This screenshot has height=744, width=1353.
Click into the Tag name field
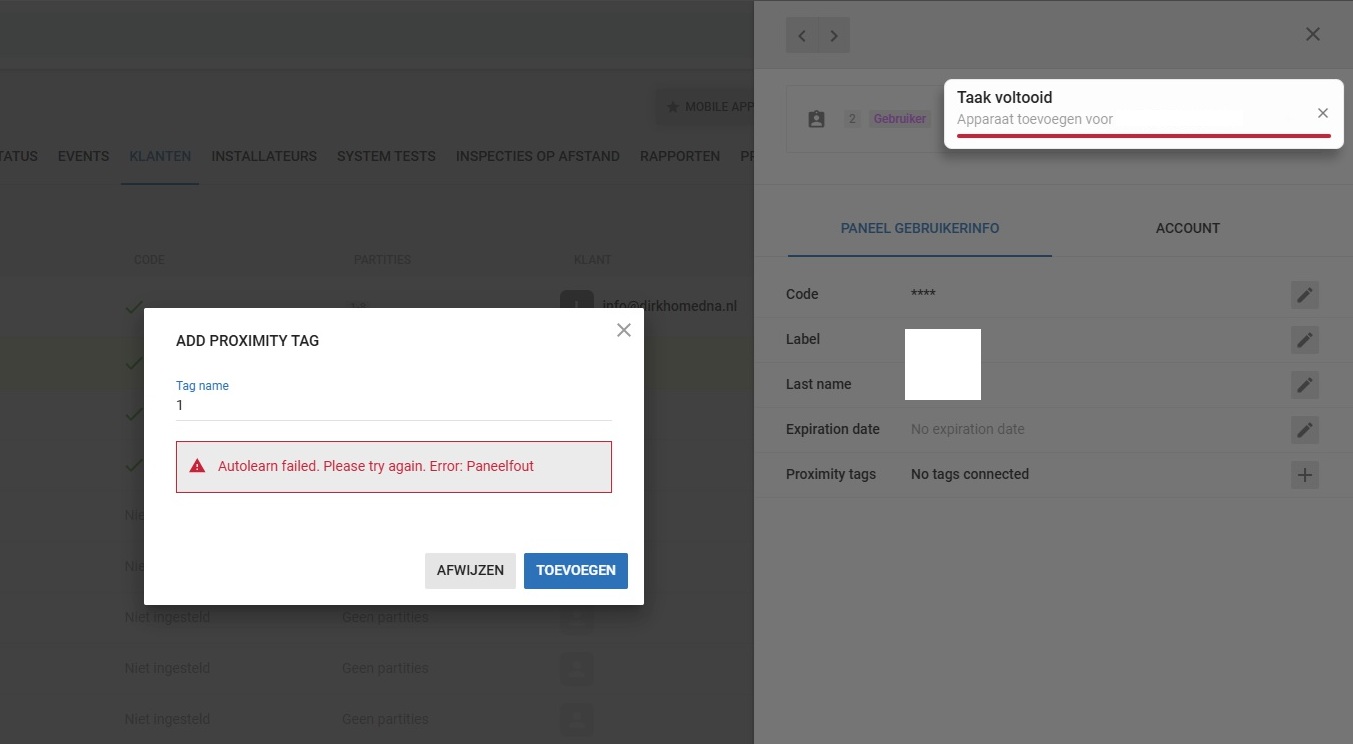[x=393, y=406]
